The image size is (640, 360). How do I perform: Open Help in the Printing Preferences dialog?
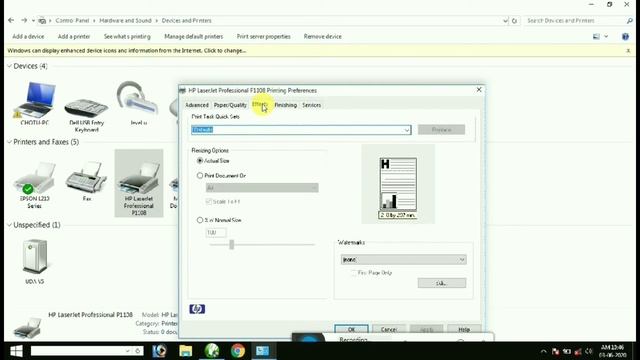click(x=464, y=329)
